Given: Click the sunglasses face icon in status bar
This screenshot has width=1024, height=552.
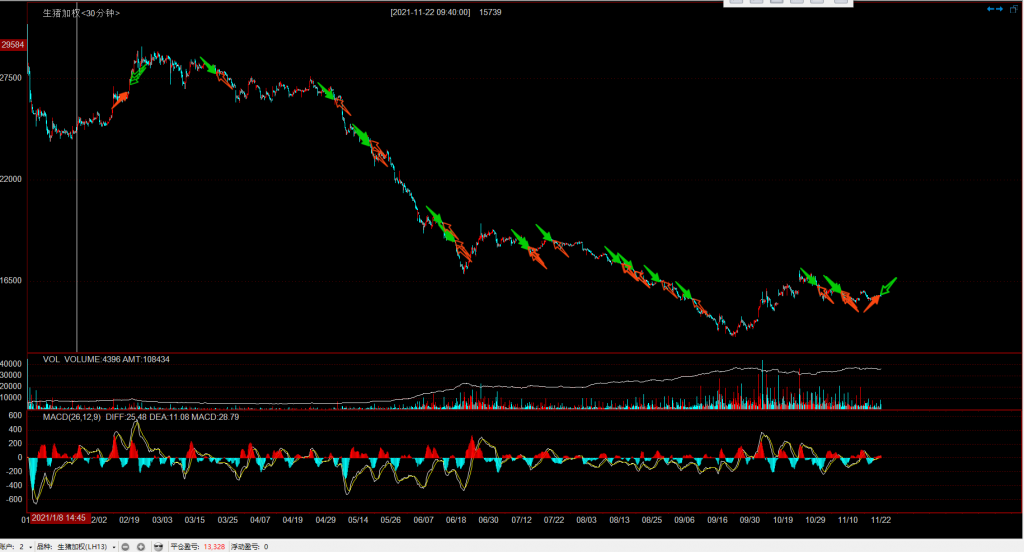Looking at the screenshot, I should (x=158, y=547).
